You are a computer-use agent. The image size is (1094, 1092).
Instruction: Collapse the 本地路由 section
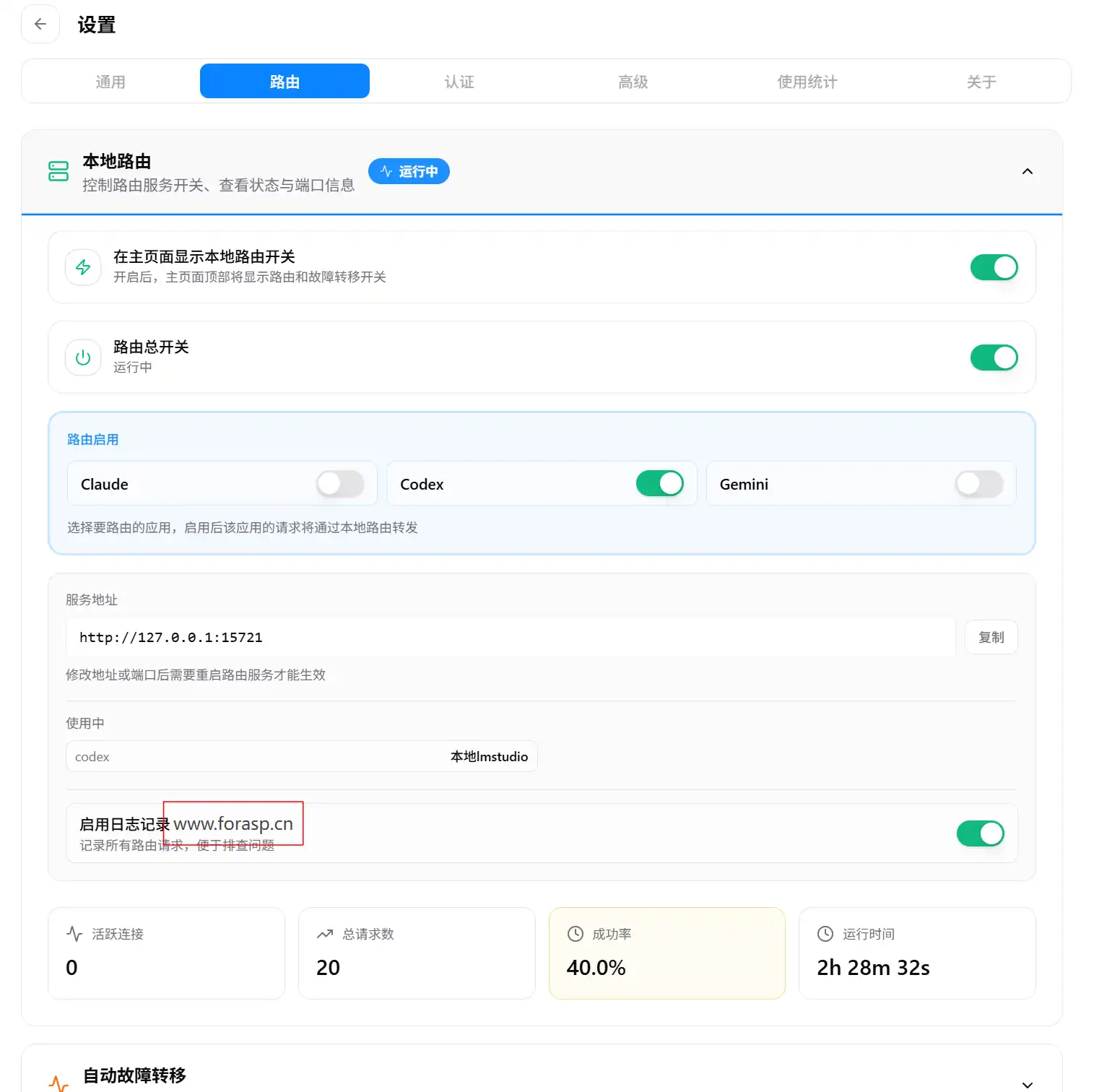point(1028,171)
